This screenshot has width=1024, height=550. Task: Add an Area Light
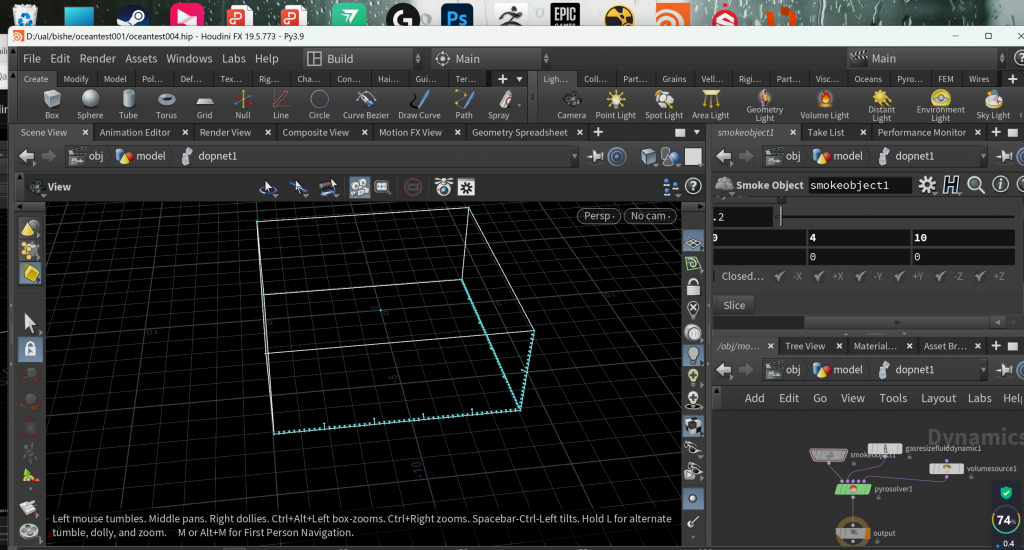(x=711, y=105)
